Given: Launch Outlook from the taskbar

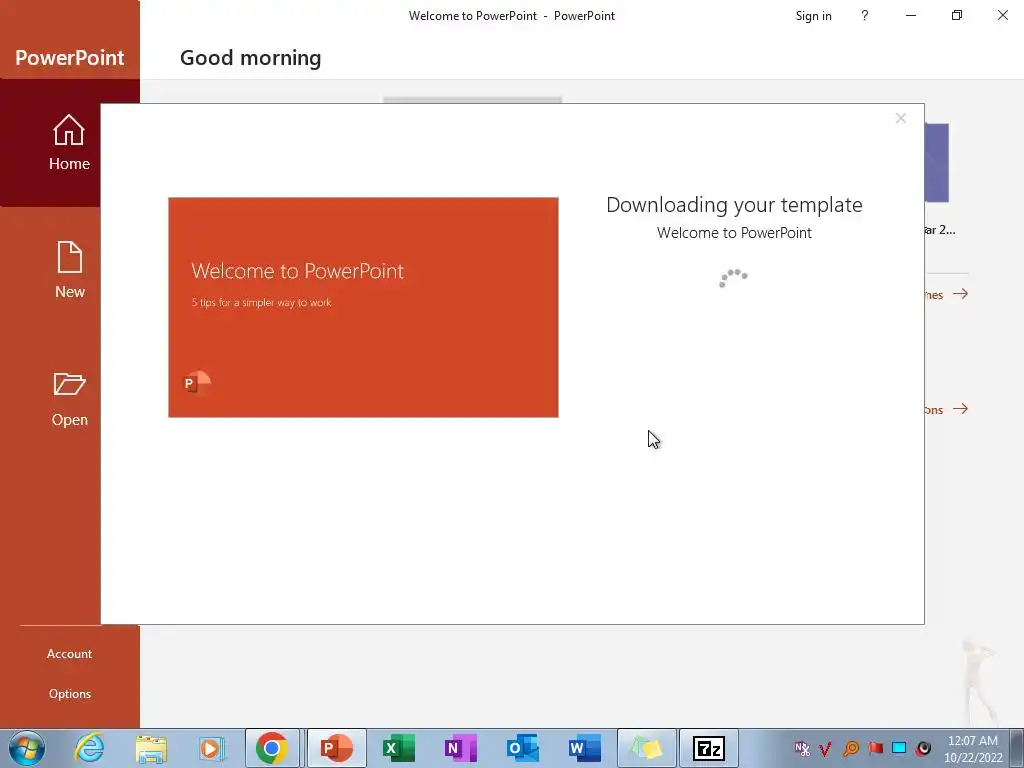Looking at the screenshot, I should 522,748.
